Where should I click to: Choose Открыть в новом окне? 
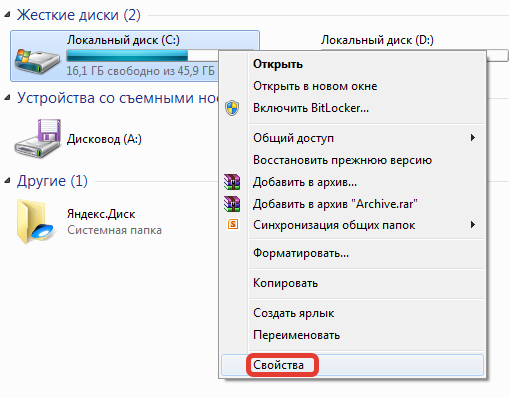pyautogui.click(x=352, y=86)
